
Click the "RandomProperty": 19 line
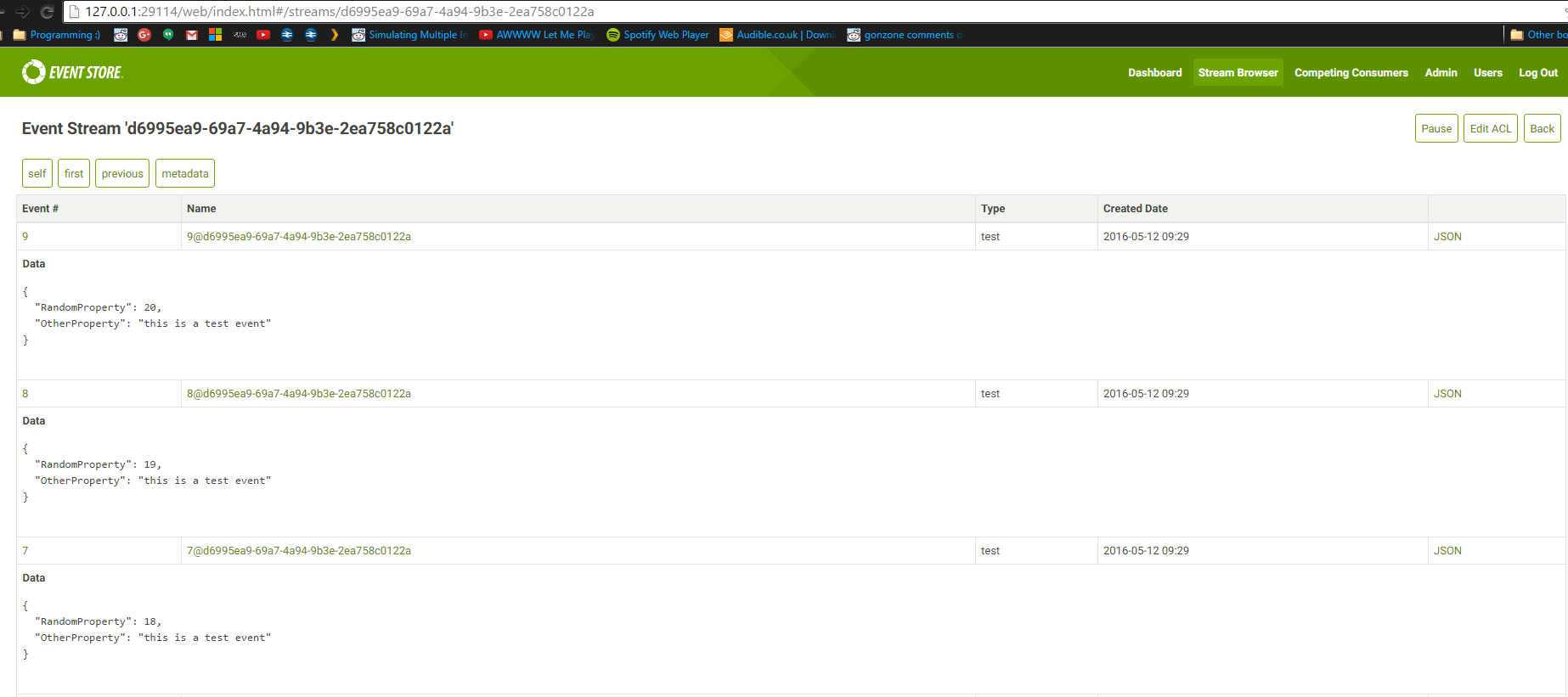(x=98, y=464)
